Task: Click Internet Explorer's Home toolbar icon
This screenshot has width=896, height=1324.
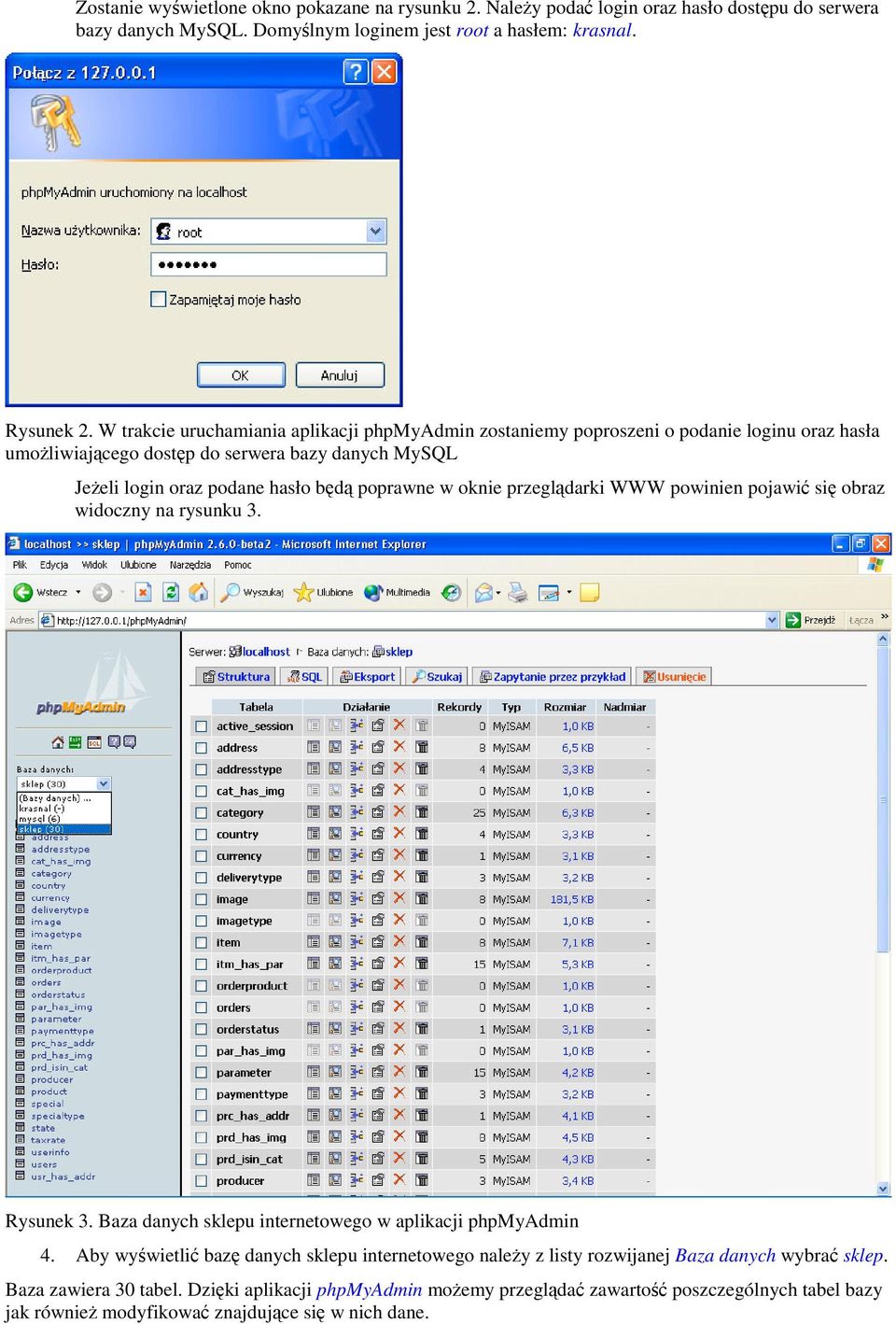Action: tap(198, 592)
